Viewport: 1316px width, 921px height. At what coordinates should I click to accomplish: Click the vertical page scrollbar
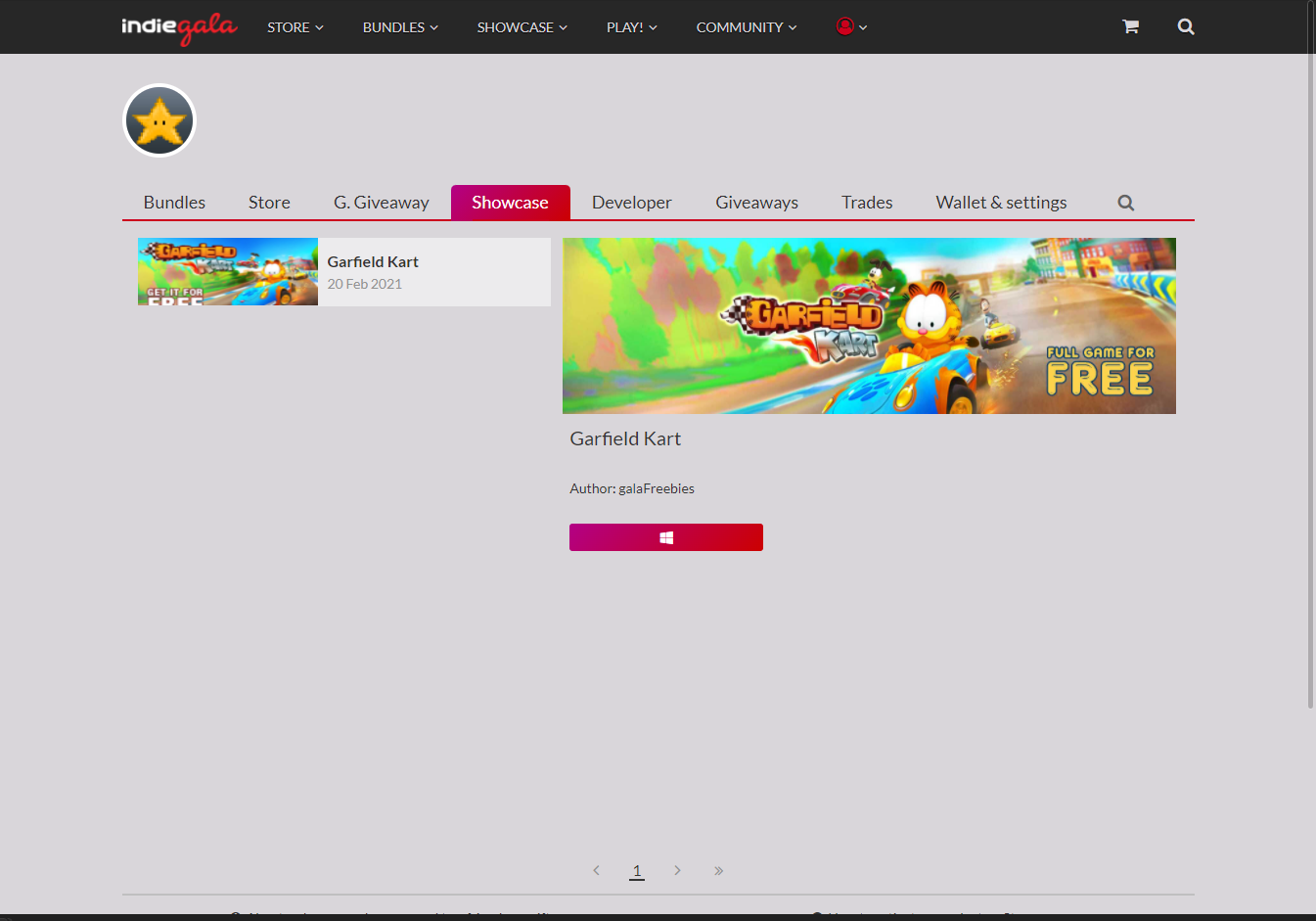1311,352
